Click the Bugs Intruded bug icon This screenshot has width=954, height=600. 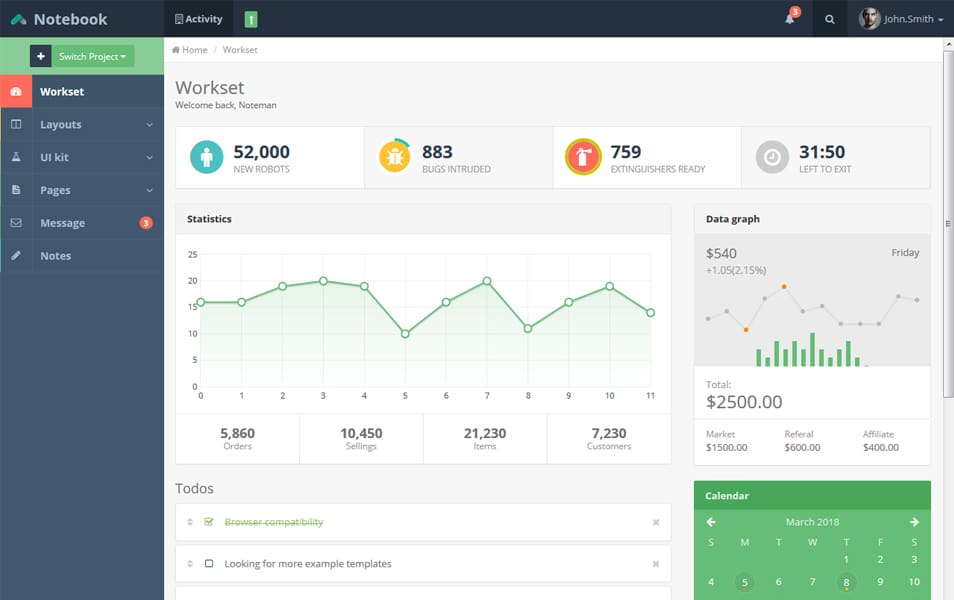(395, 156)
